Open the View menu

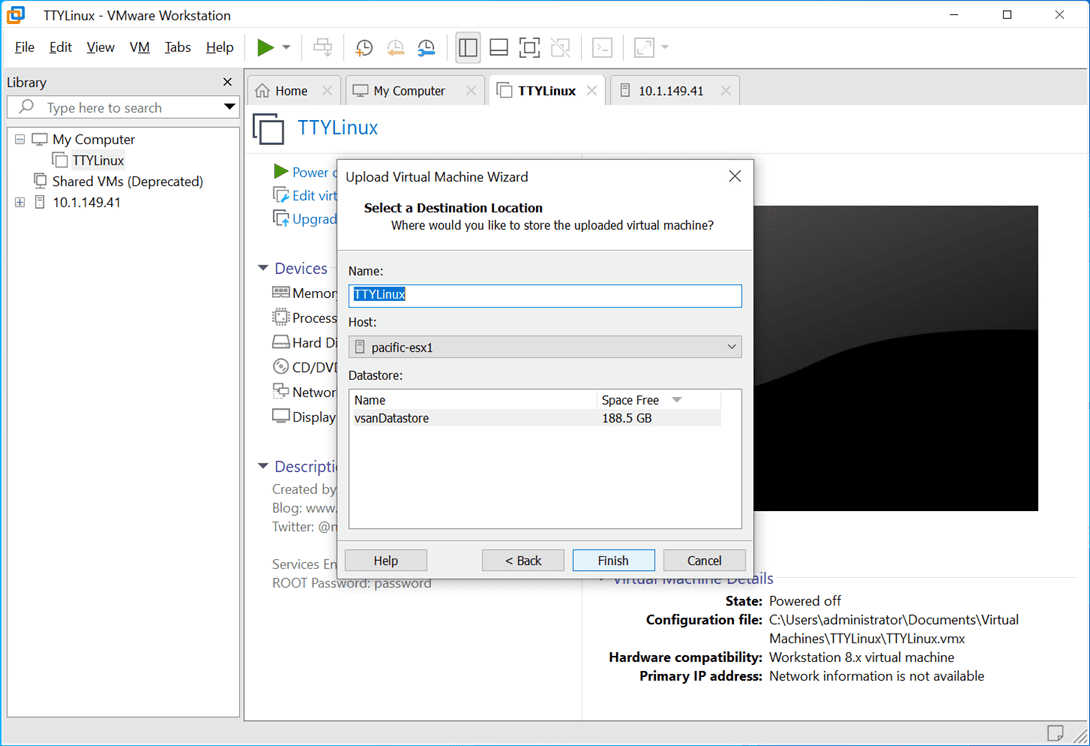pyautogui.click(x=100, y=47)
